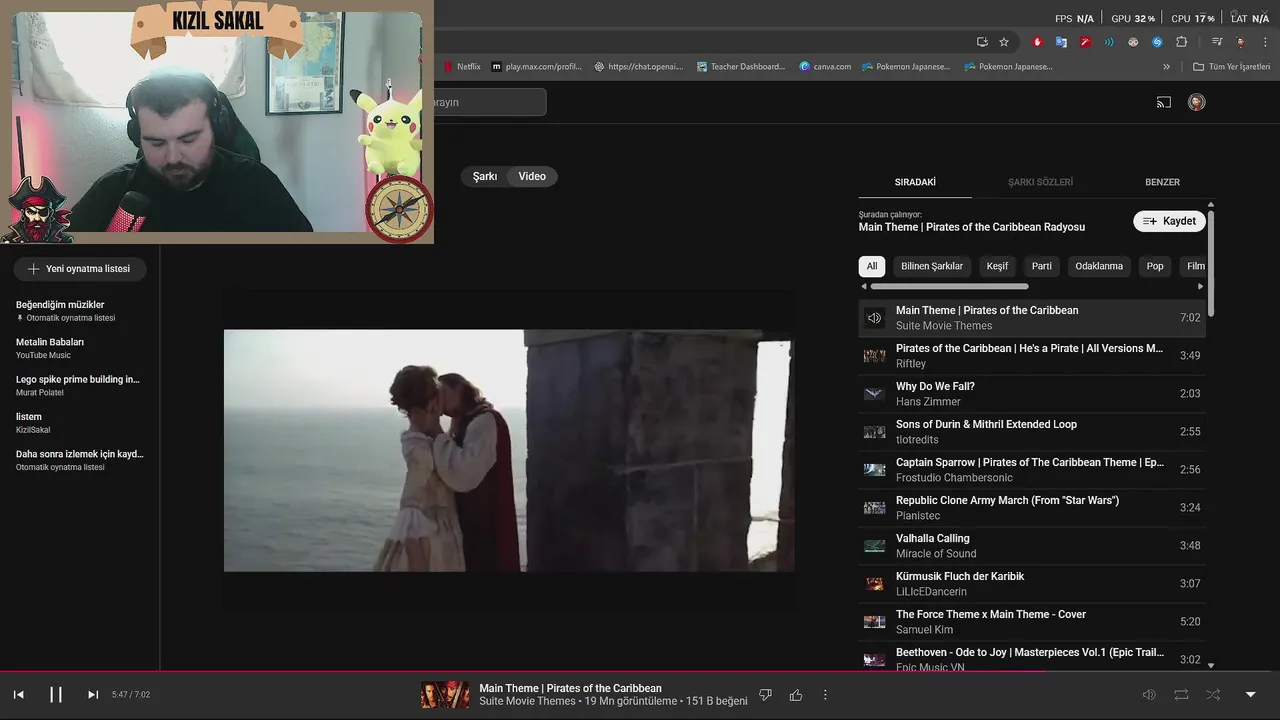Skip to the next track
The height and width of the screenshot is (720, 1280).
(x=93, y=695)
